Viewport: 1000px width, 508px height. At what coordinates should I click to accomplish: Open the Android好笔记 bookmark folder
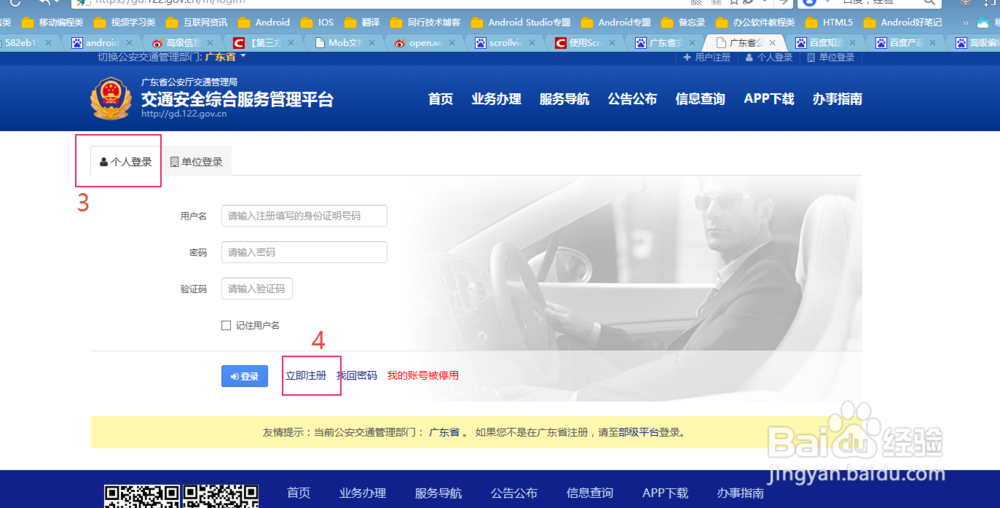coord(902,22)
